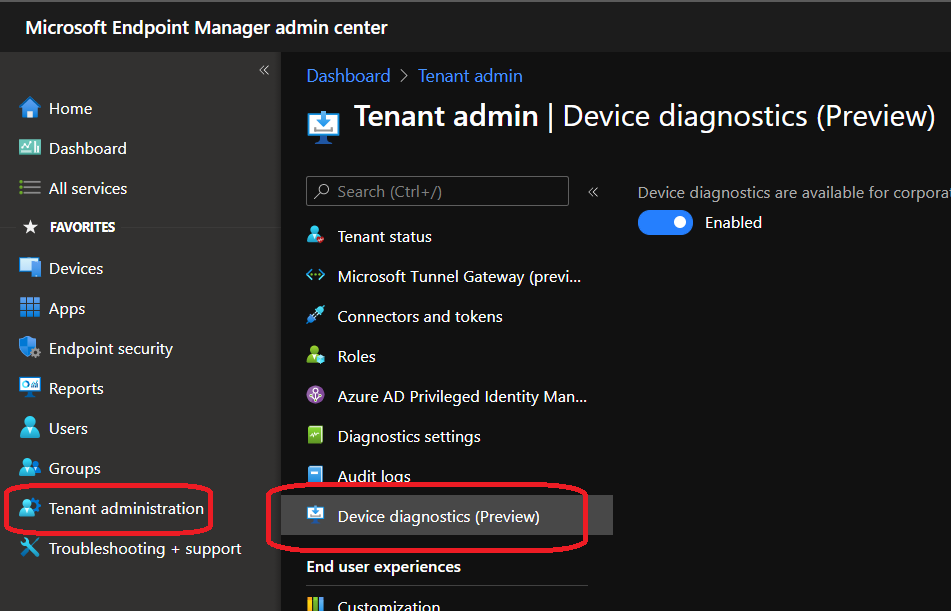Open All services list
This screenshot has width=951, height=611.
[87, 188]
